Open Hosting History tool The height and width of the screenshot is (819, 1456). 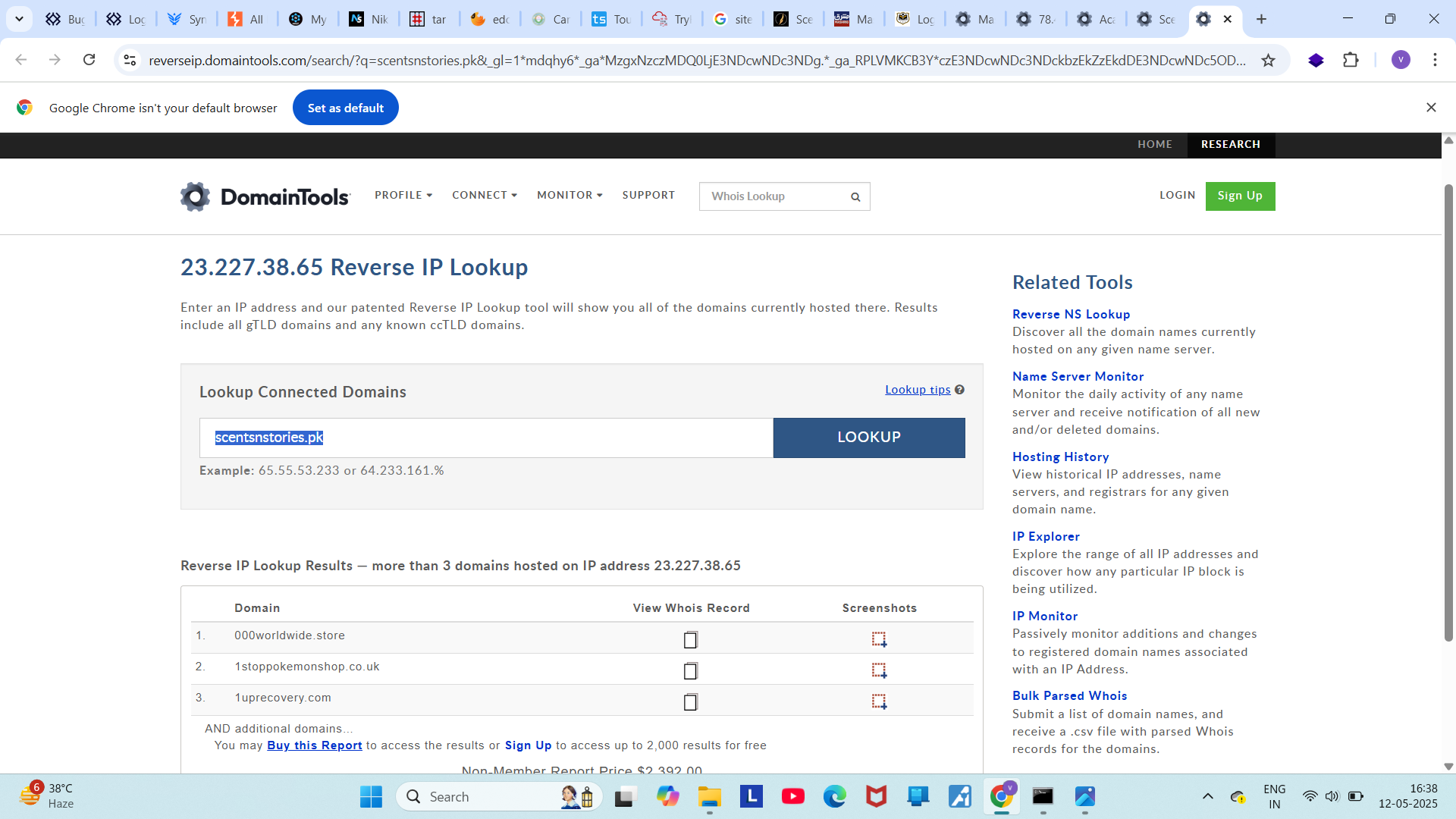[1060, 457]
